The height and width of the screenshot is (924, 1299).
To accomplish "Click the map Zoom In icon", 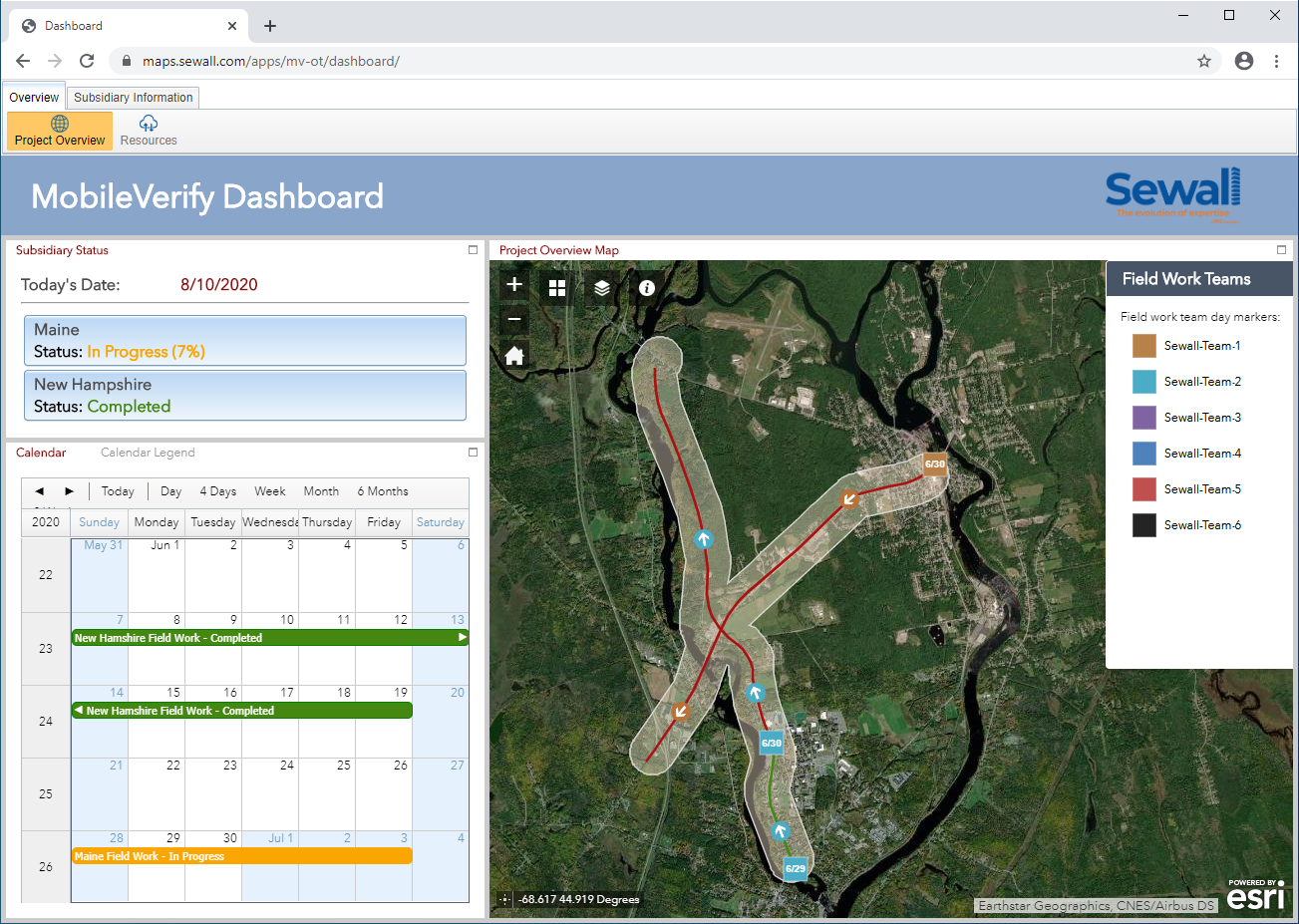I will 513,284.
